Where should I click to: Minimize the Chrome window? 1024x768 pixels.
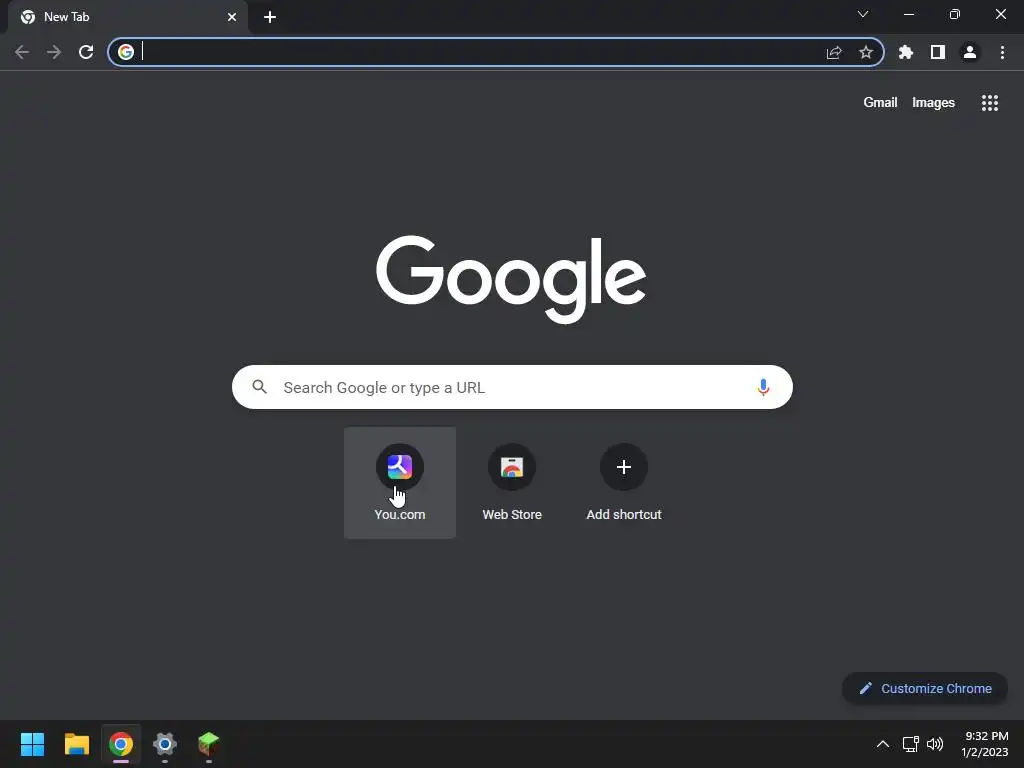click(x=909, y=14)
